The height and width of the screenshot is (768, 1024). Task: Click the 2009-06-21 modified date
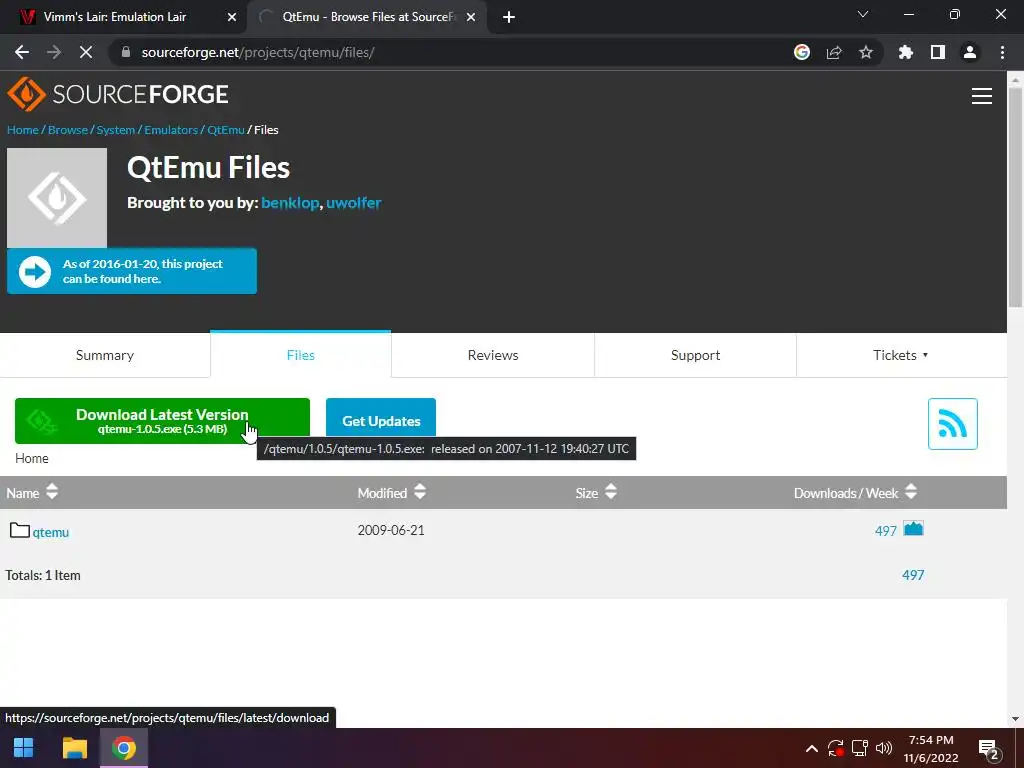[x=391, y=530]
